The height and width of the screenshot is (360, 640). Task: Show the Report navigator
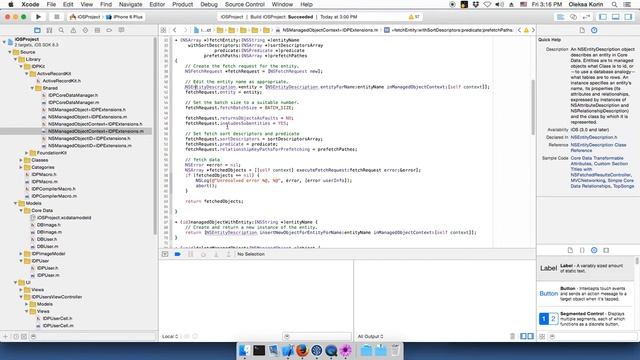point(121,30)
